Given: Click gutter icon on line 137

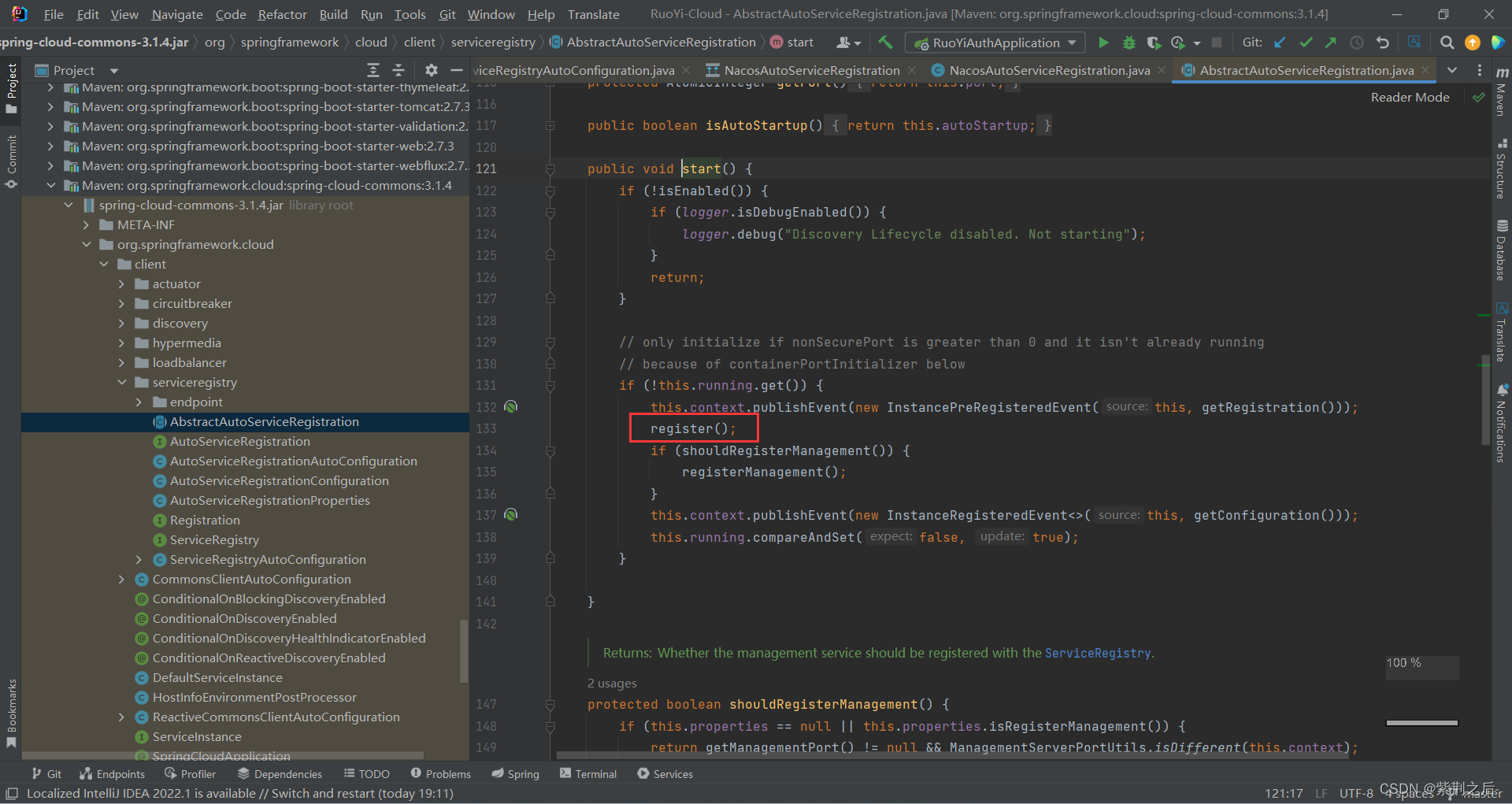Looking at the screenshot, I should 511,515.
